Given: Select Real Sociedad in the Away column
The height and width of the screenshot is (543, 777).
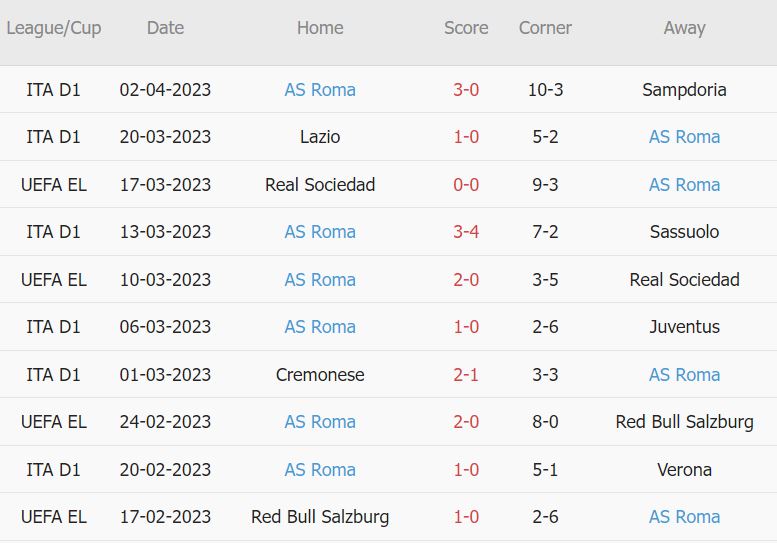Looking at the screenshot, I should click(x=684, y=280).
